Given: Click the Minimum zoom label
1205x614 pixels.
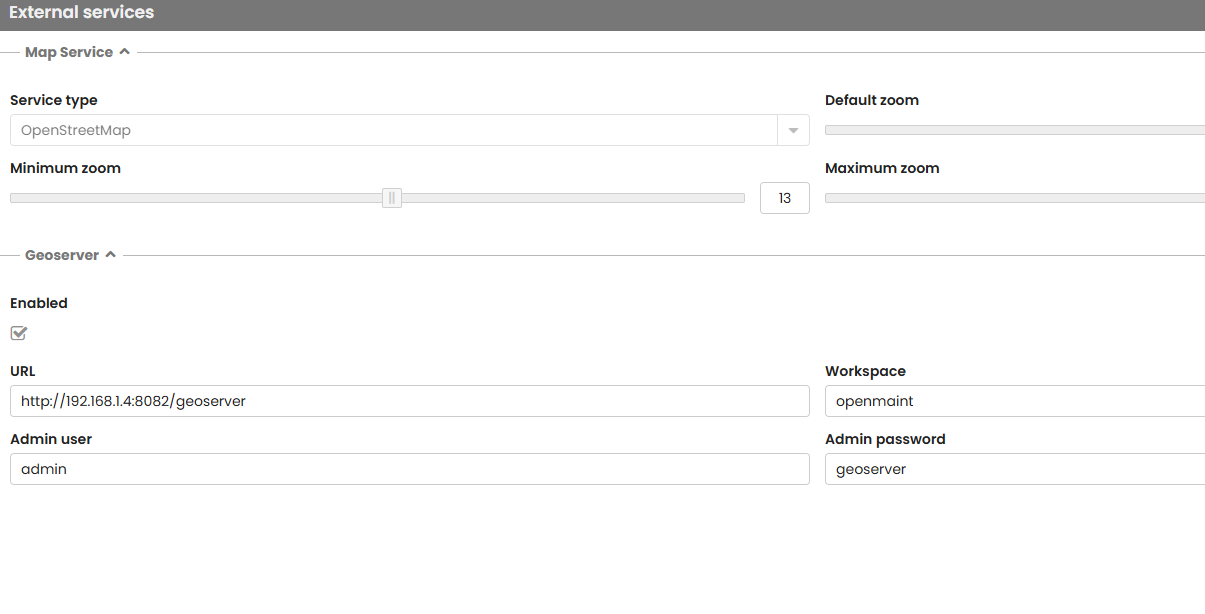Looking at the screenshot, I should pyautogui.click(x=65, y=168).
